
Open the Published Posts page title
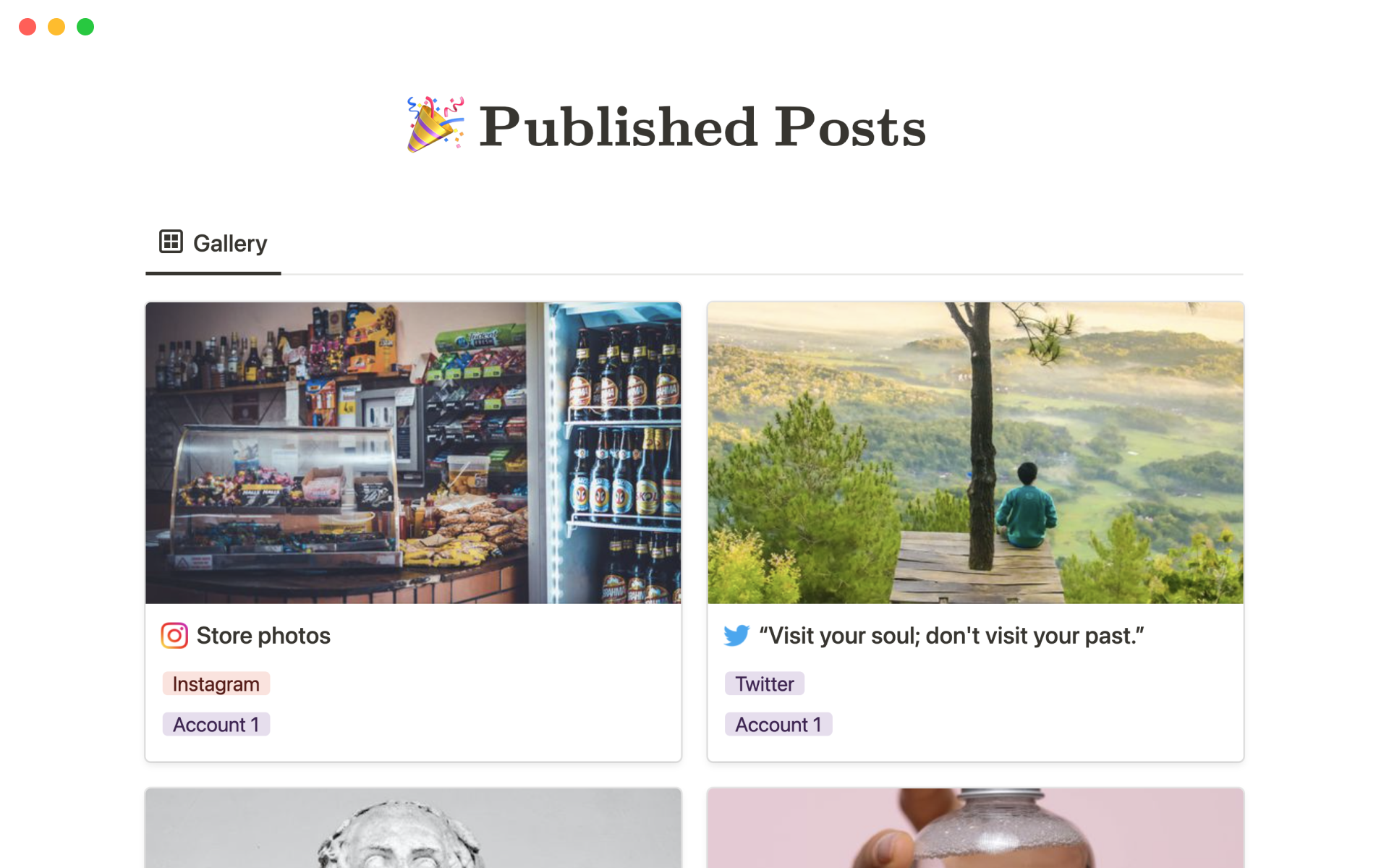702,127
